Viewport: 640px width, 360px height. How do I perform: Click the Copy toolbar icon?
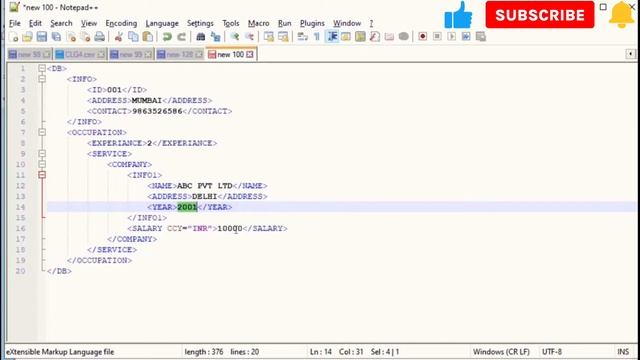tap(133, 37)
